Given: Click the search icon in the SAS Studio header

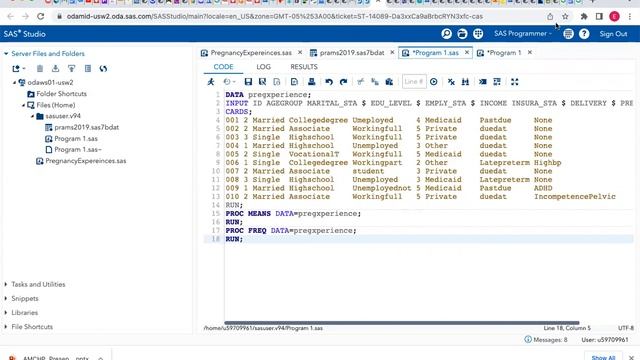Looking at the screenshot, I should click(x=447, y=34).
